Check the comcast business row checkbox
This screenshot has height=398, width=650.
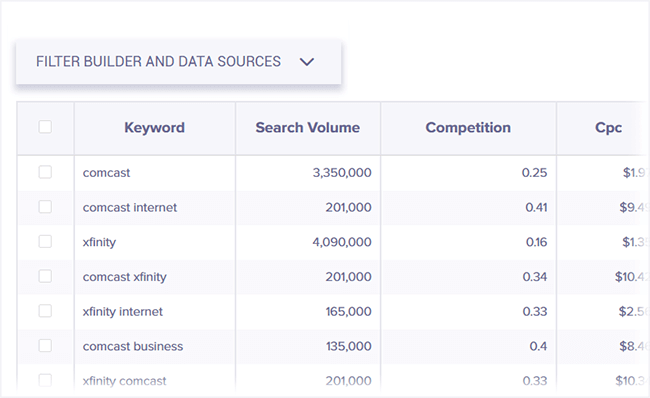45,346
